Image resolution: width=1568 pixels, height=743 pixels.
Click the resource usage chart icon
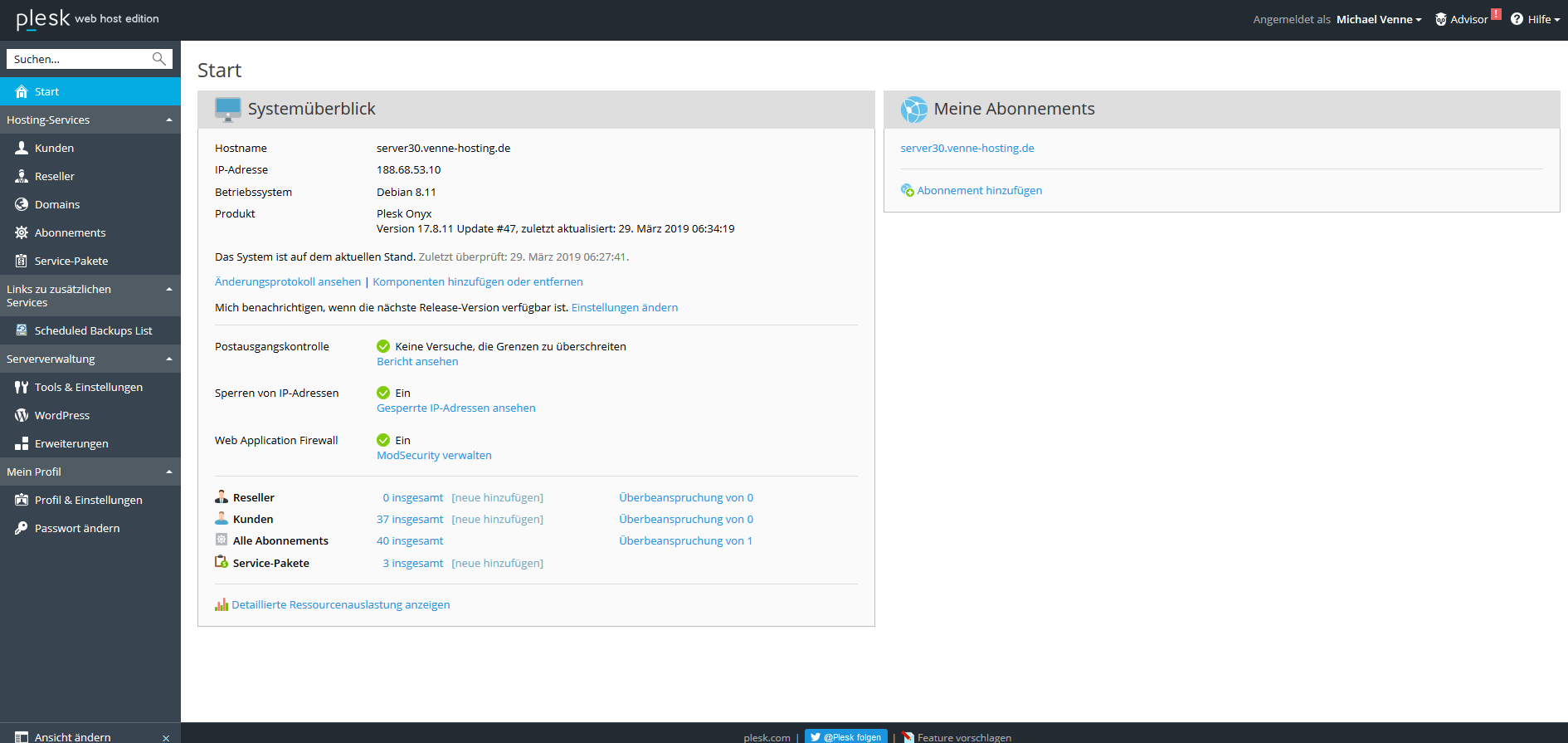pyautogui.click(x=222, y=604)
